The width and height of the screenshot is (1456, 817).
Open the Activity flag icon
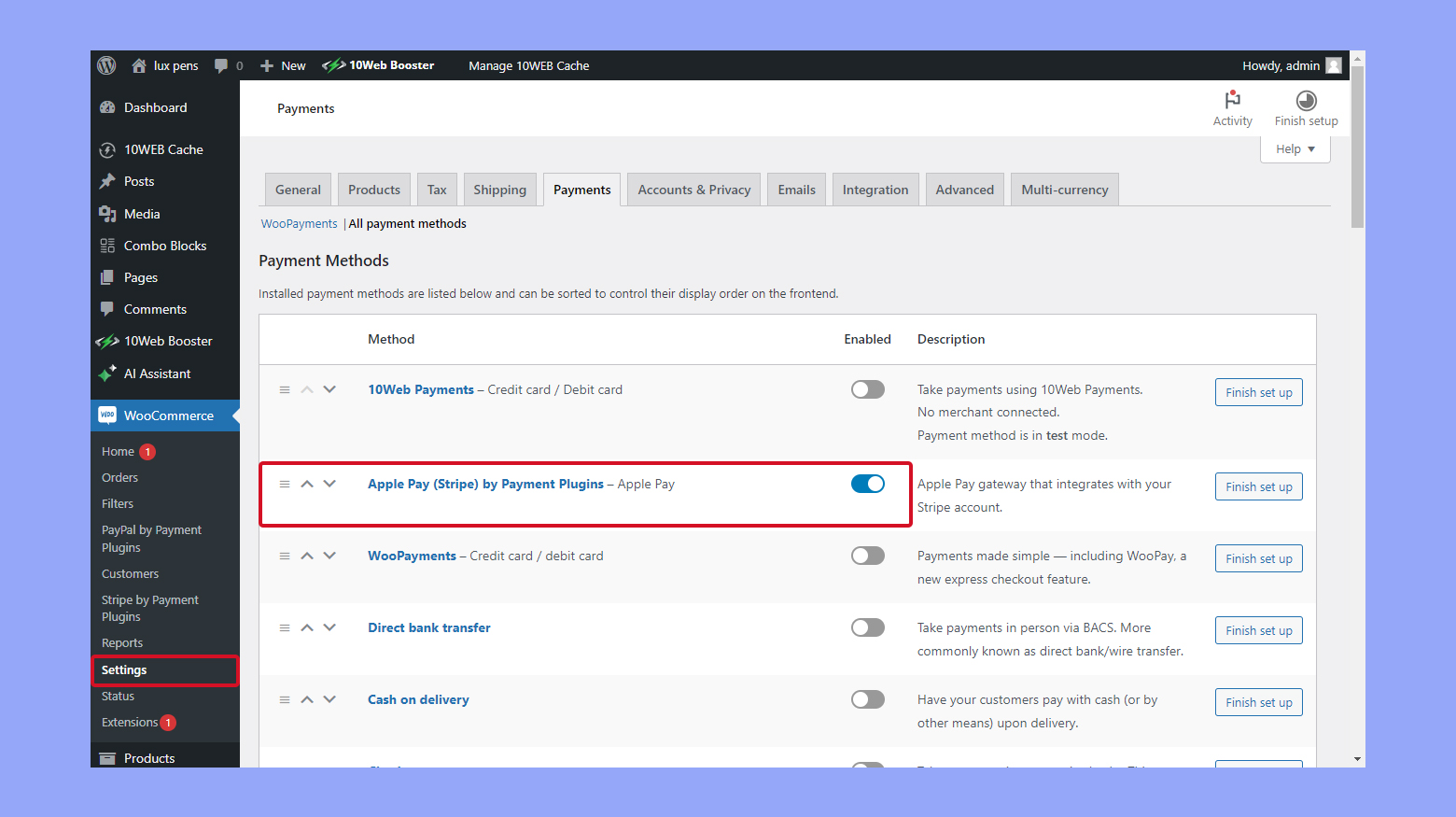(x=1232, y=100)
